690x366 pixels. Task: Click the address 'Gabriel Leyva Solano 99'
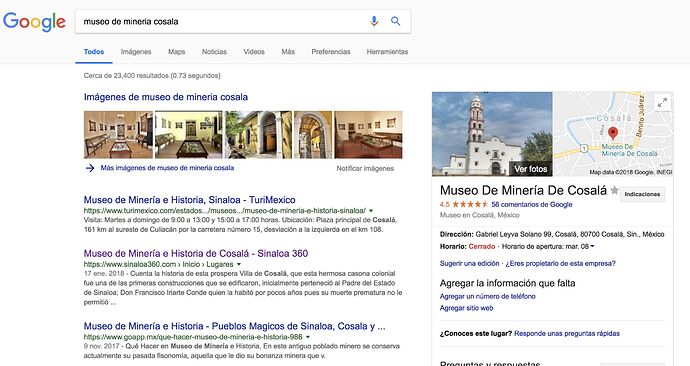point(514,234)
